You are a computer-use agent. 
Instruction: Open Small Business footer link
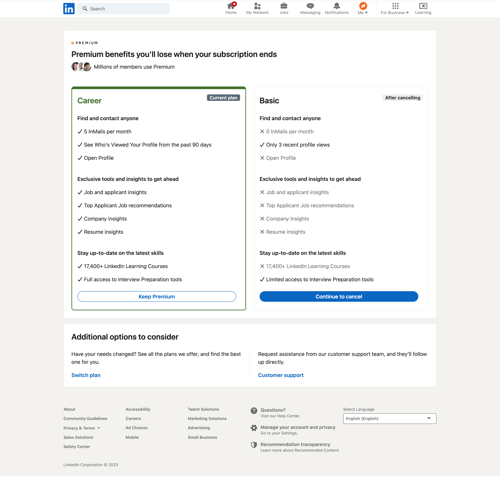point(202,437)
